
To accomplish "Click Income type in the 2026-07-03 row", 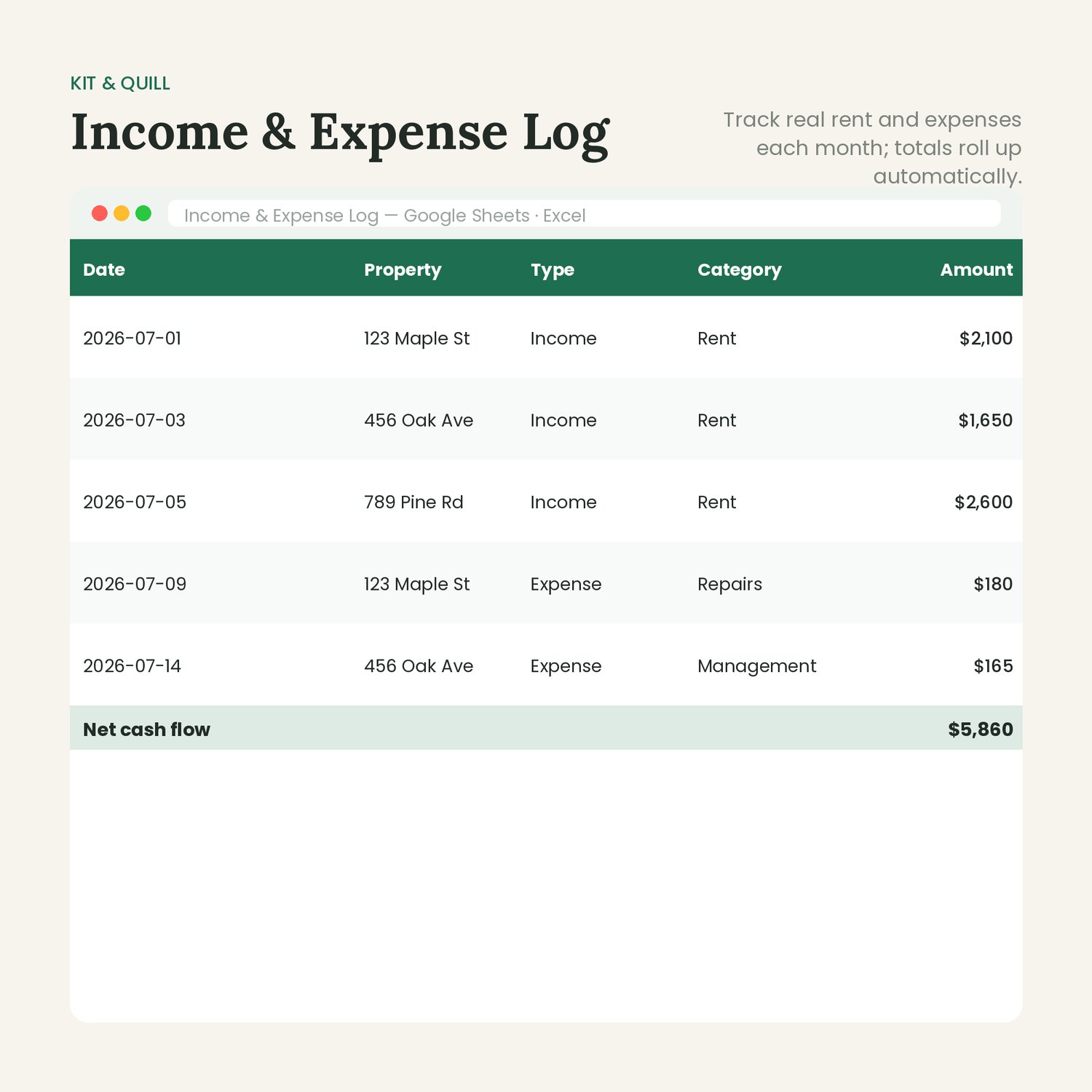I will coord(563,420).
